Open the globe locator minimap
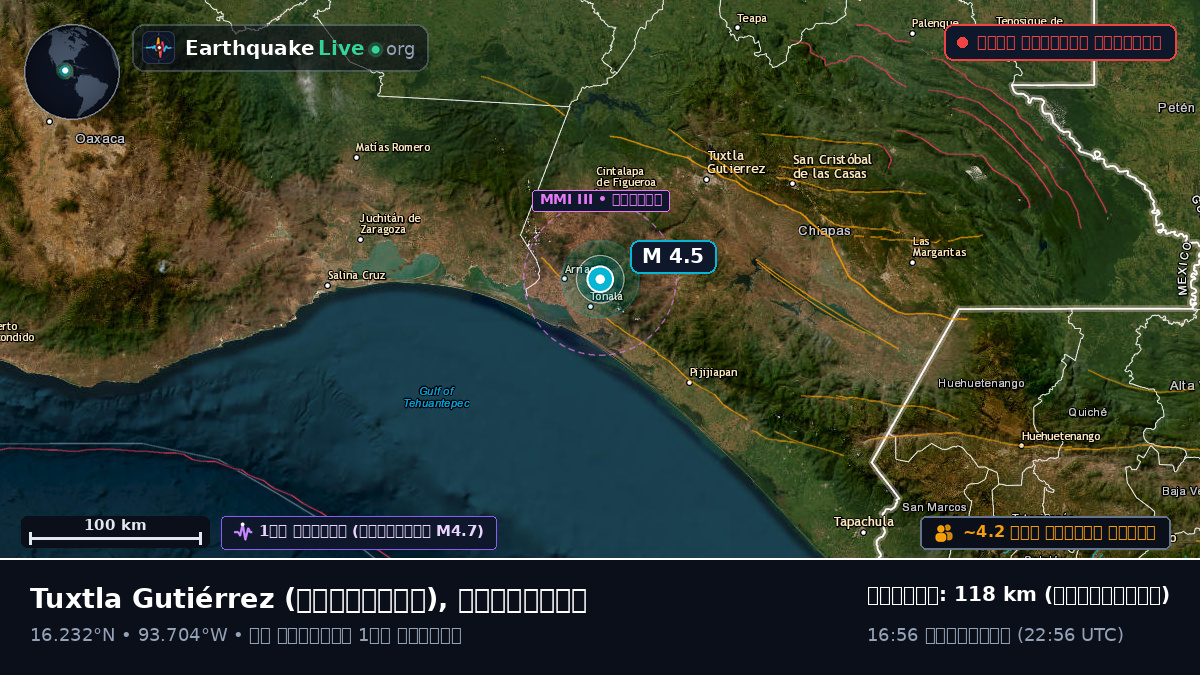Image resolution: width=1200 pixels, height=675 pixels. (x=72, y=72)
